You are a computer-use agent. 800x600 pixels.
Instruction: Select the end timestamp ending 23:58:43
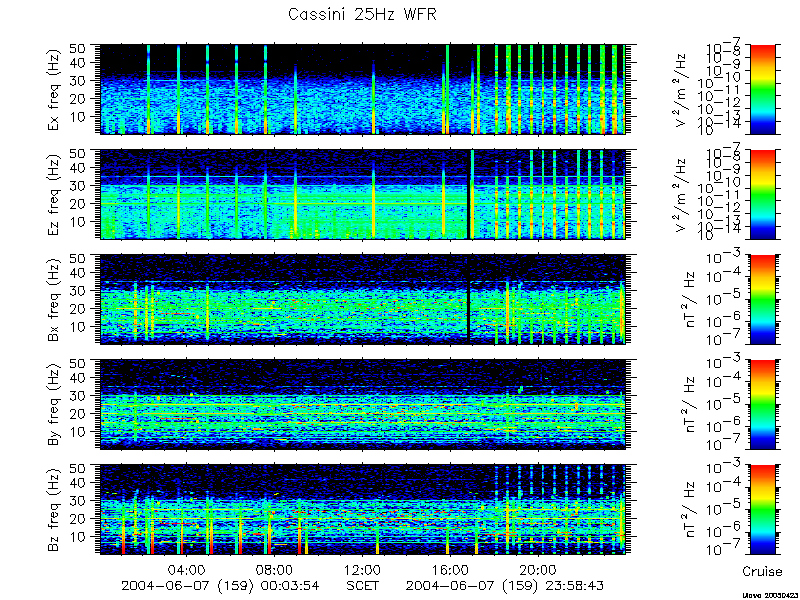point(505,585)
